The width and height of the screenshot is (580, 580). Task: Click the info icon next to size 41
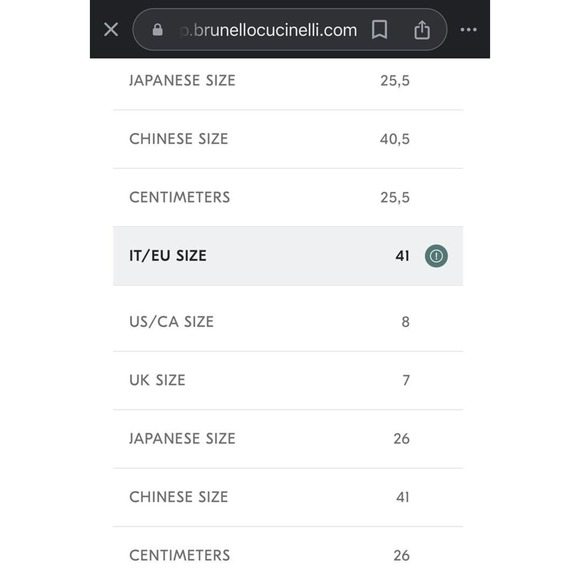(x=436, y=256)
